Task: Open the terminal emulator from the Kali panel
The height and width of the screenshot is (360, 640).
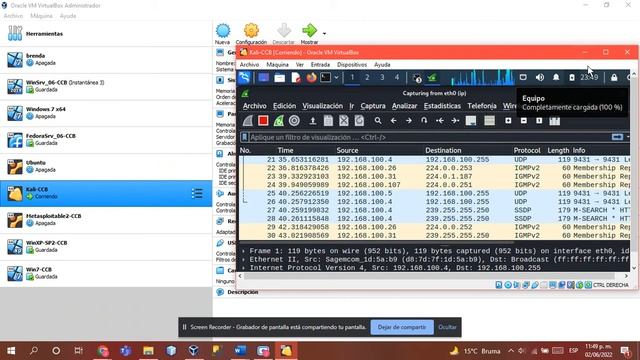Action: pyautogui.click(x=326, y=78)
